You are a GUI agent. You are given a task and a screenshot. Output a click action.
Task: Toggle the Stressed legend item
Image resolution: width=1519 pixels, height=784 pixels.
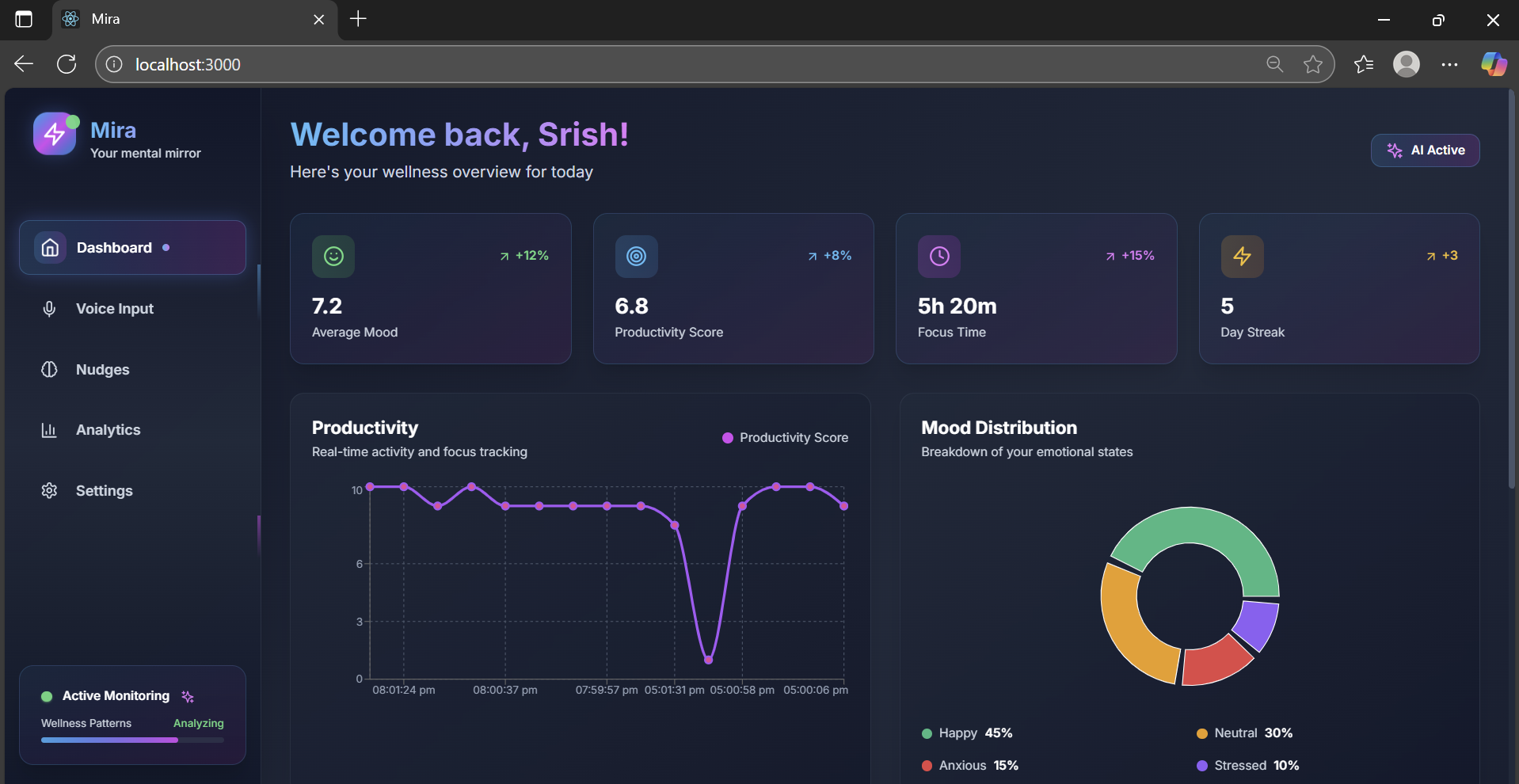click(1248, 765)
